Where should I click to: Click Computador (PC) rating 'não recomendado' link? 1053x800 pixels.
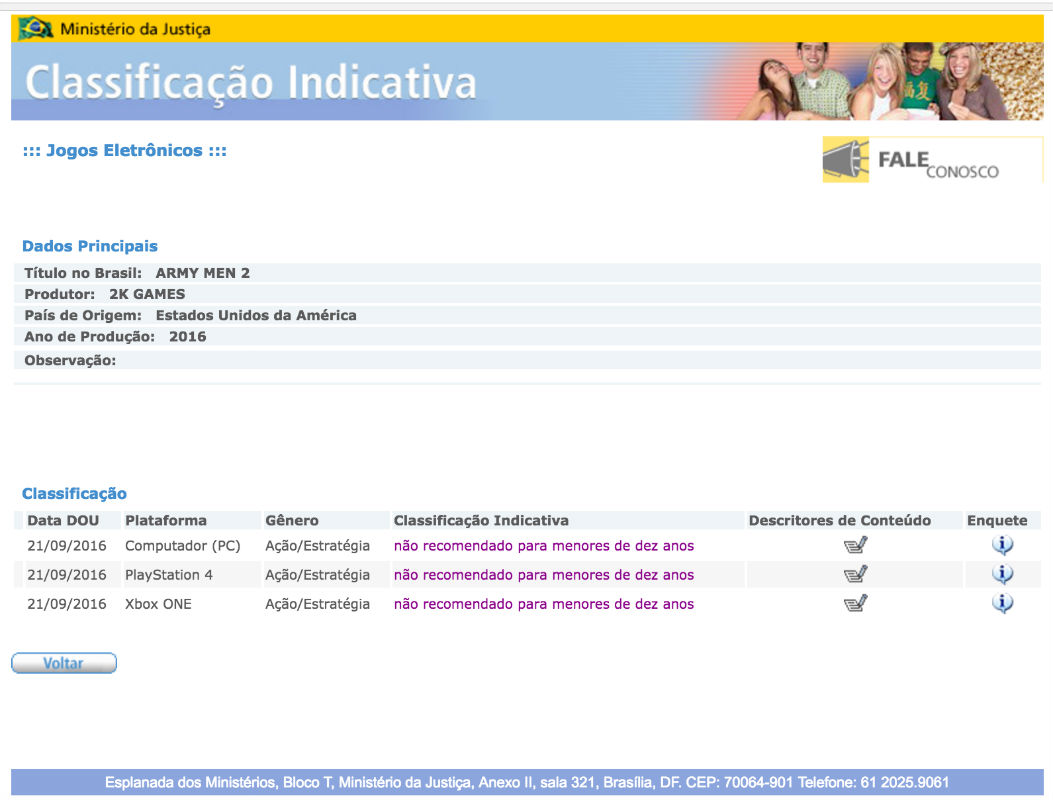(543, 545)
